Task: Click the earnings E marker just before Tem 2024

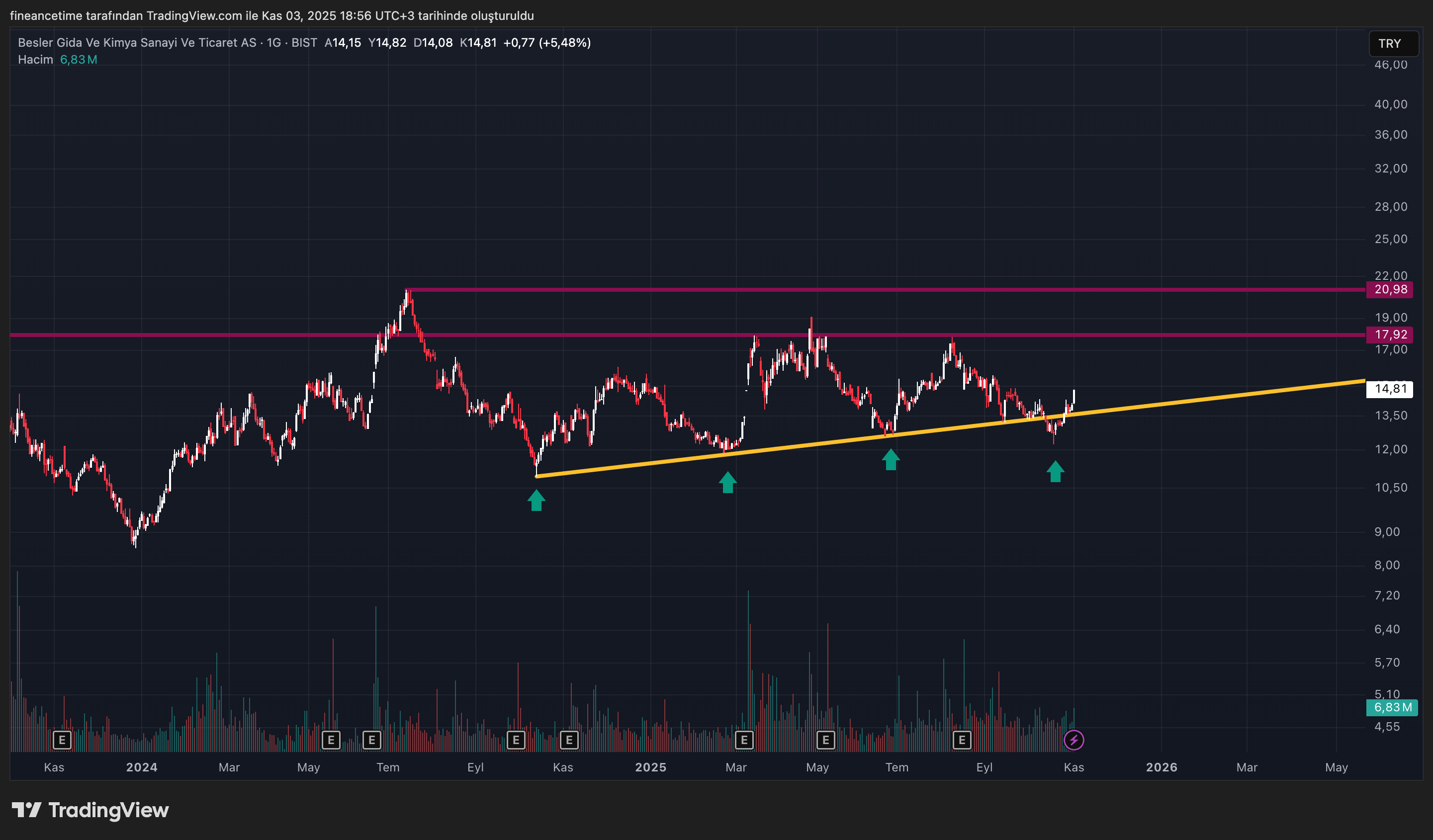Action: [371, 740]
